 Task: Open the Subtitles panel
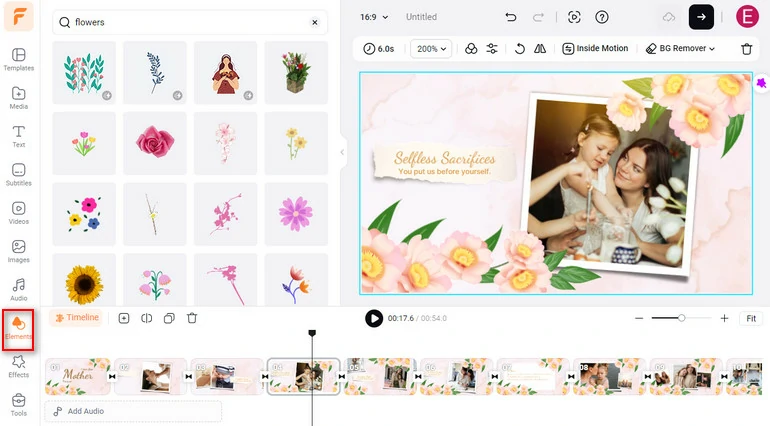pyautogui.click(x=19, y=174)
